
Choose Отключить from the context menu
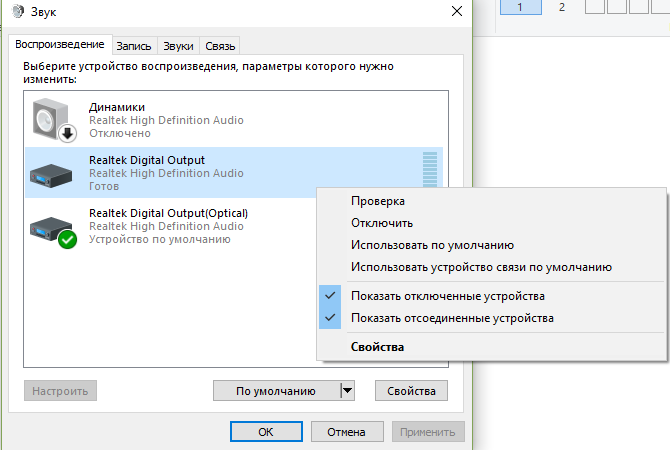pos(491,223)
